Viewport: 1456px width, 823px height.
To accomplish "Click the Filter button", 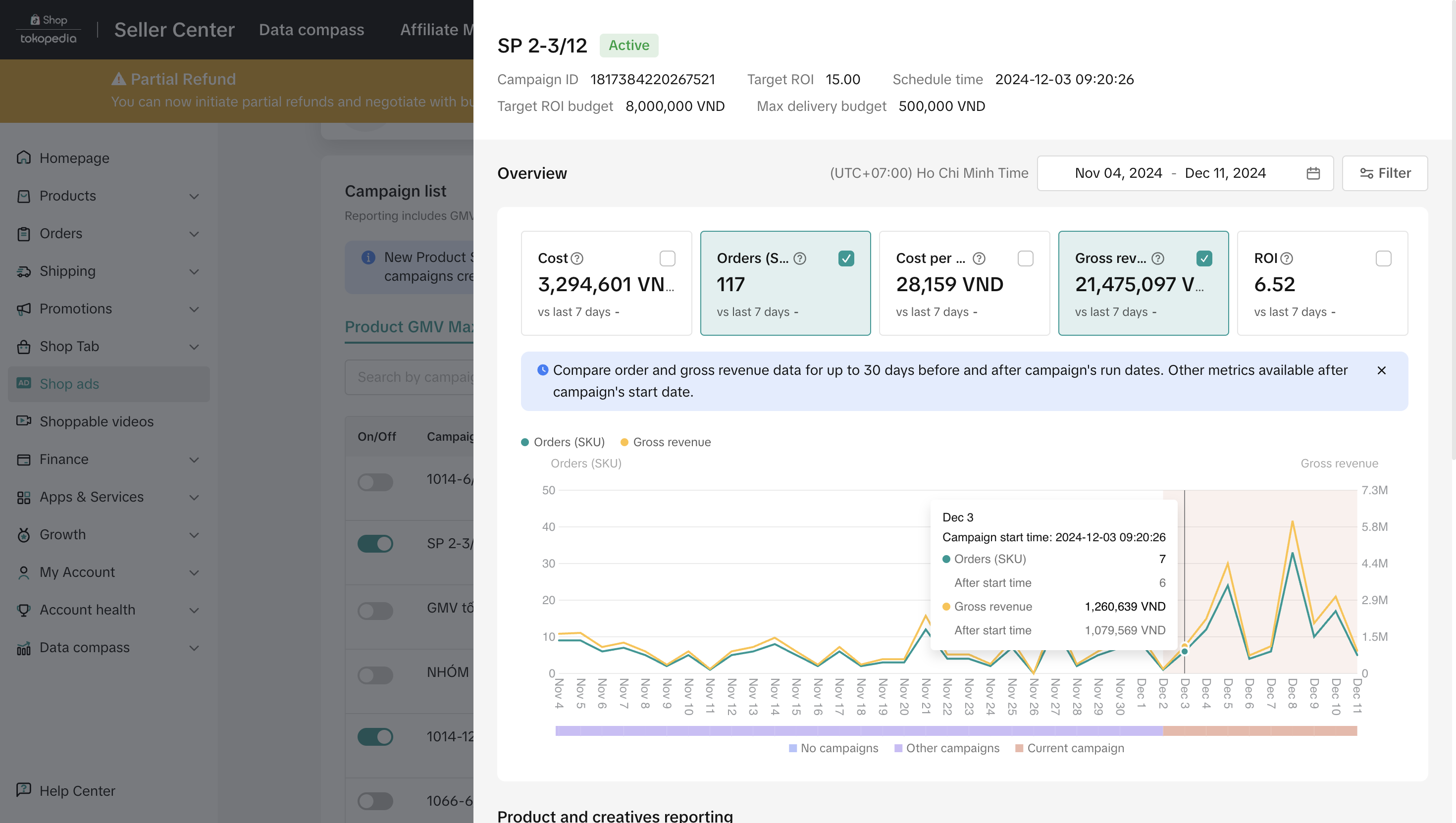I will (x=1385, y=173).
